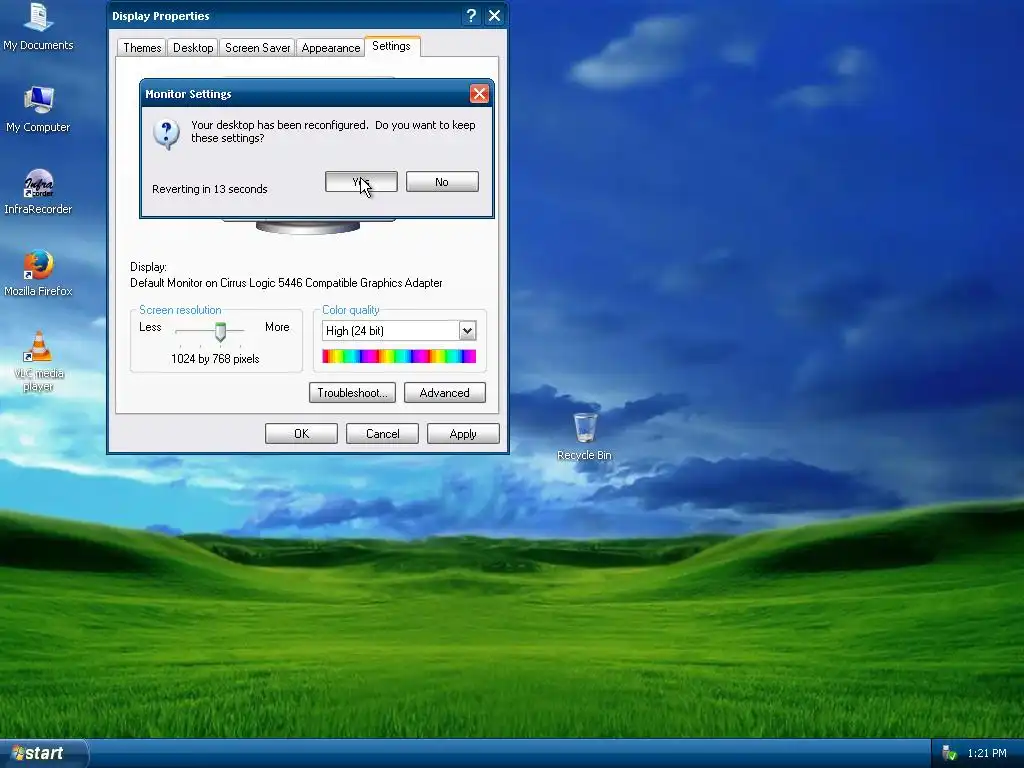Open the My Documents desktop icon
1024x768 pixels.
coord(38,26)
